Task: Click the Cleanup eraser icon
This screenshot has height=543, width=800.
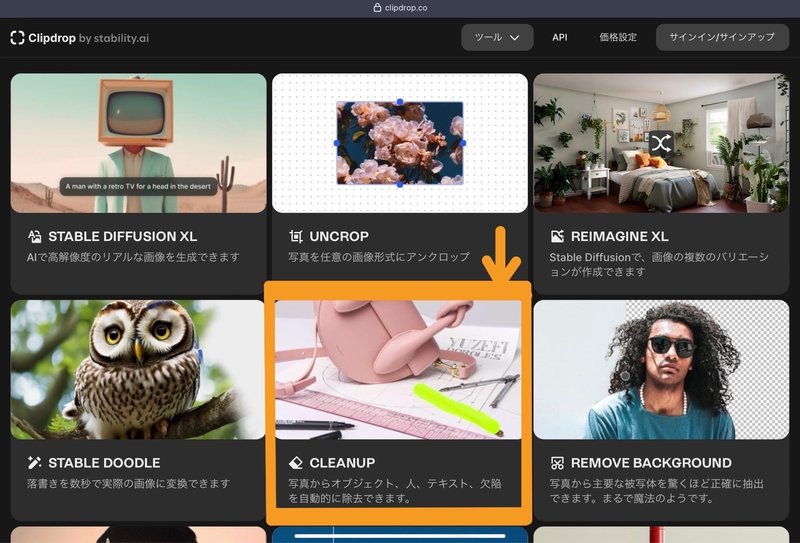Action: [296, 463]
